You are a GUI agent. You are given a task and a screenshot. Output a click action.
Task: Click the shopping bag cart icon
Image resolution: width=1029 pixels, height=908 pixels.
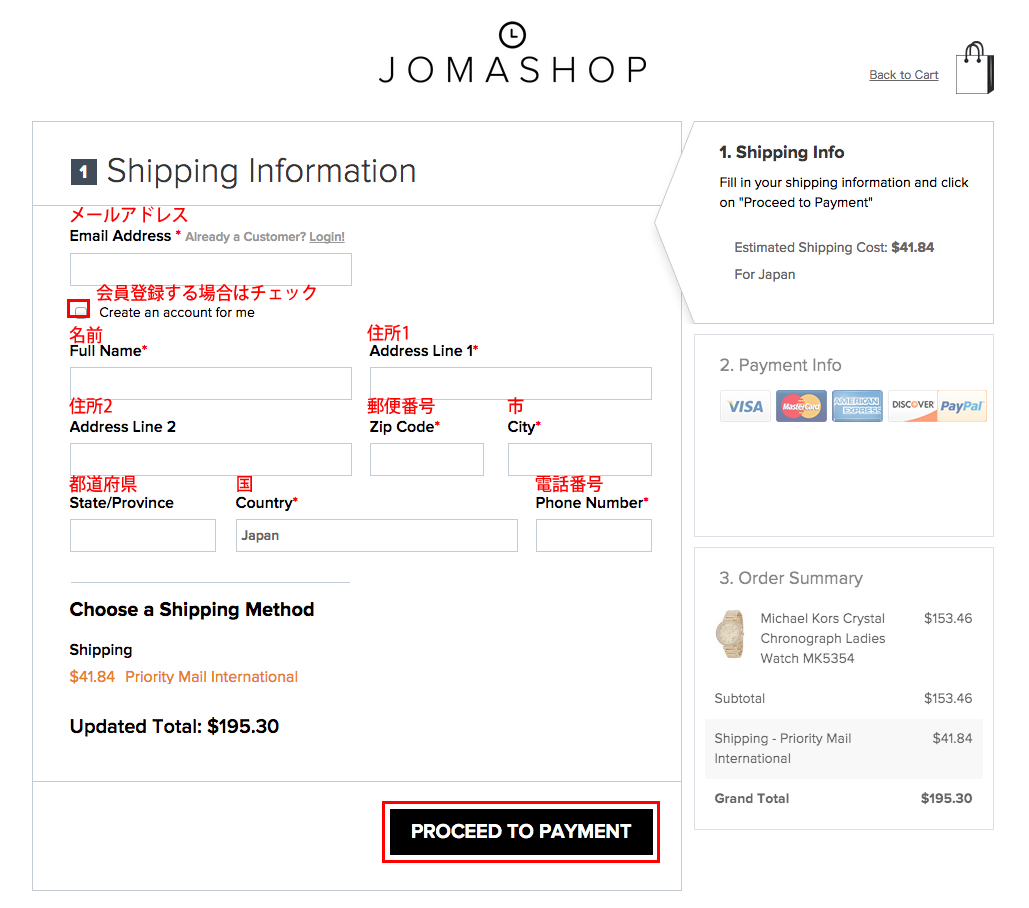(x=975, y=68)
